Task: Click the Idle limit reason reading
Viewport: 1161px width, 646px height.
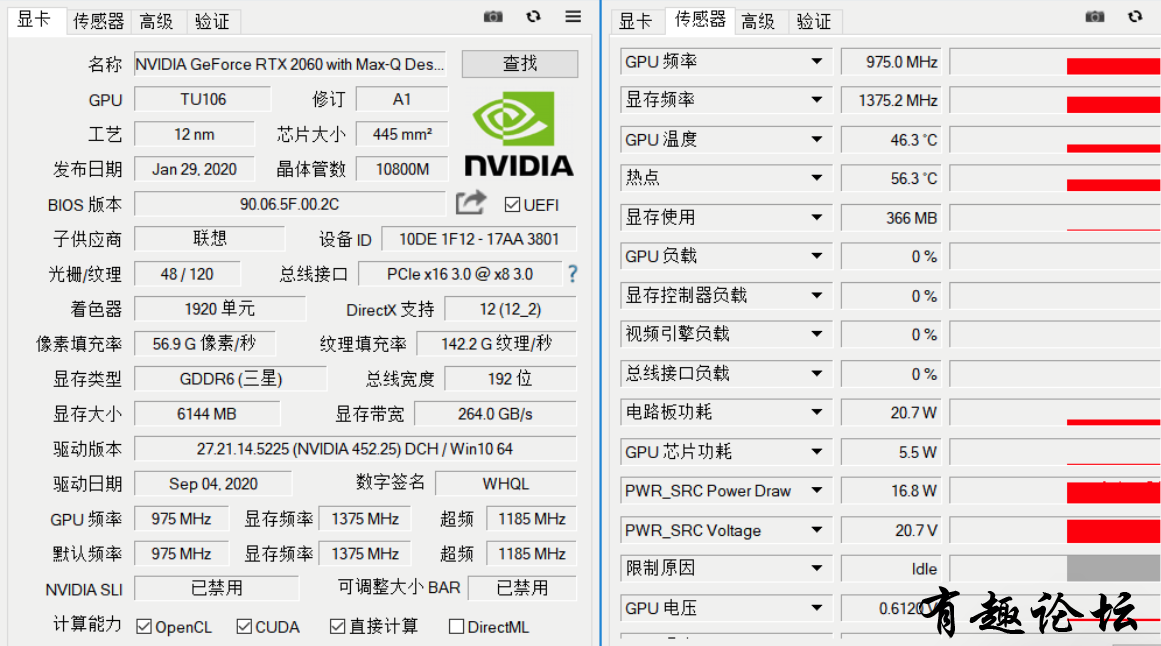Action: [890, 568]
